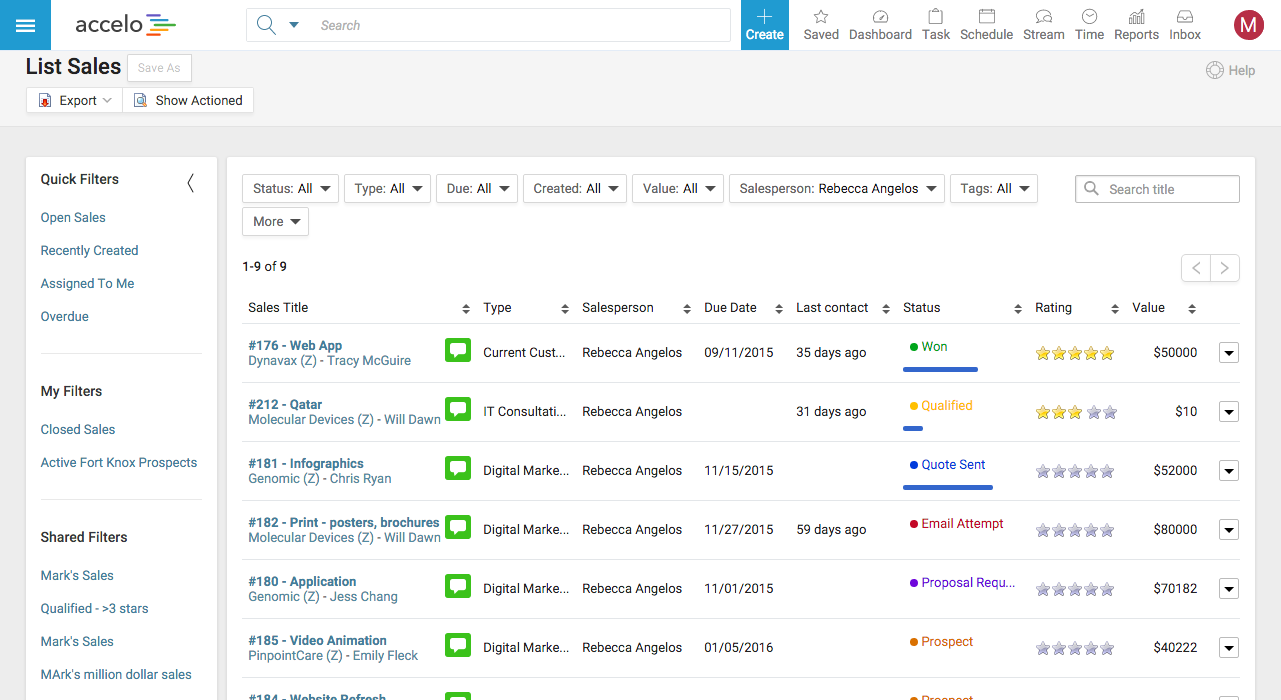This screenshot has width=1281, height=700.
Task: Open the Status: All filter dropdown
Action: [x=290, y=188]
